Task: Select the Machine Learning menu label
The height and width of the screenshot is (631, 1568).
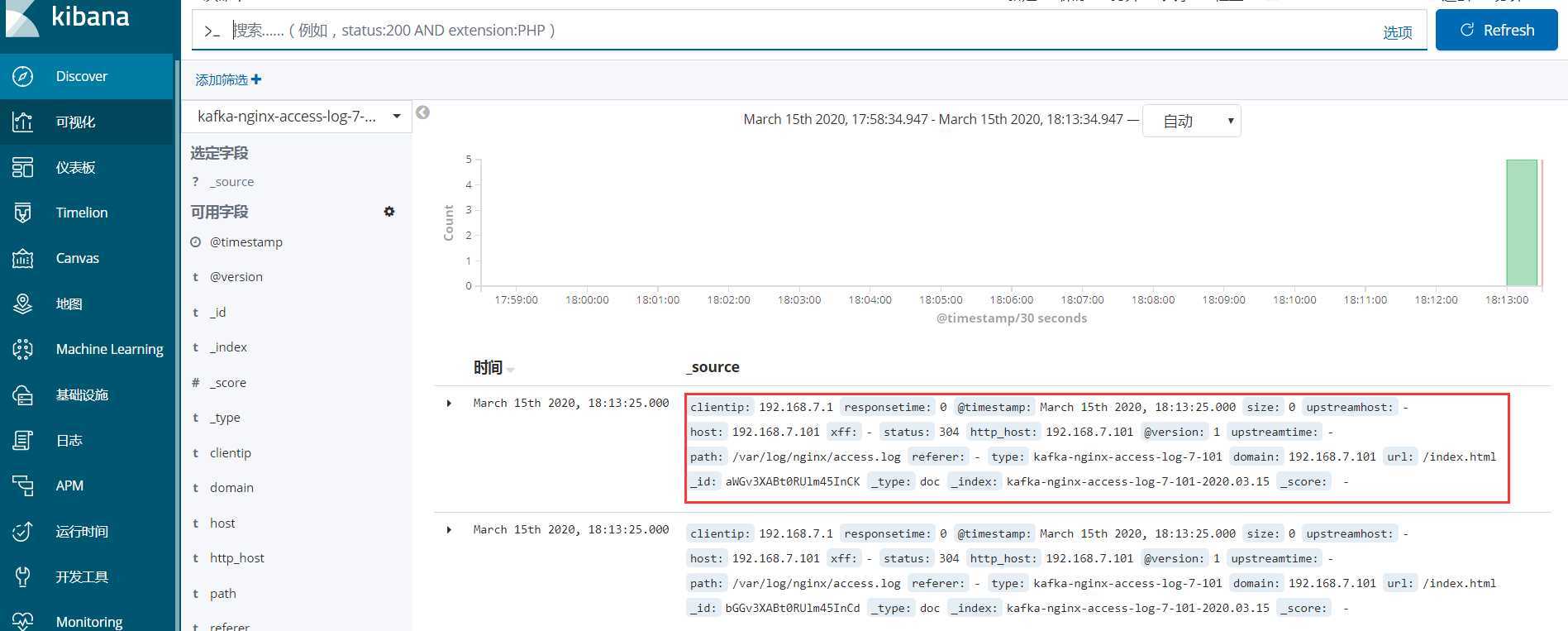Action: click(x=110, y=349)
